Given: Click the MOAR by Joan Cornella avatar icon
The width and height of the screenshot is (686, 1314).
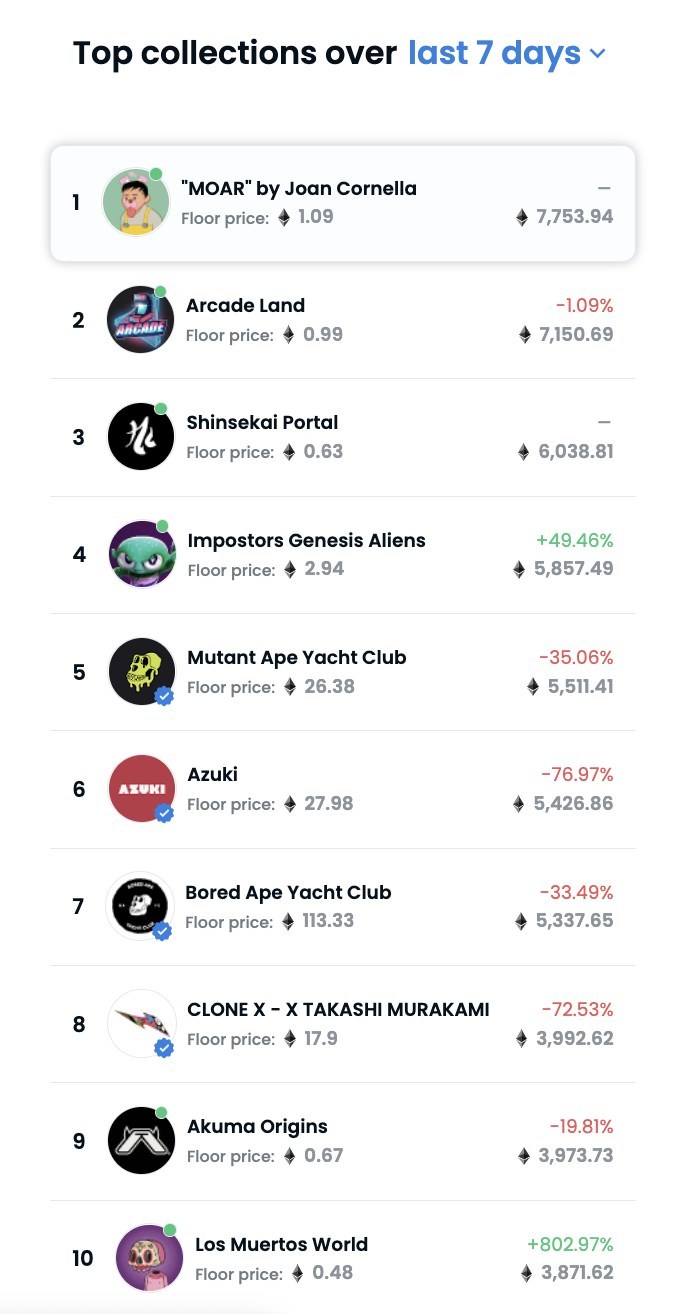Looking at the screenshot, I should pyautogui.click(x=136, y=203).
